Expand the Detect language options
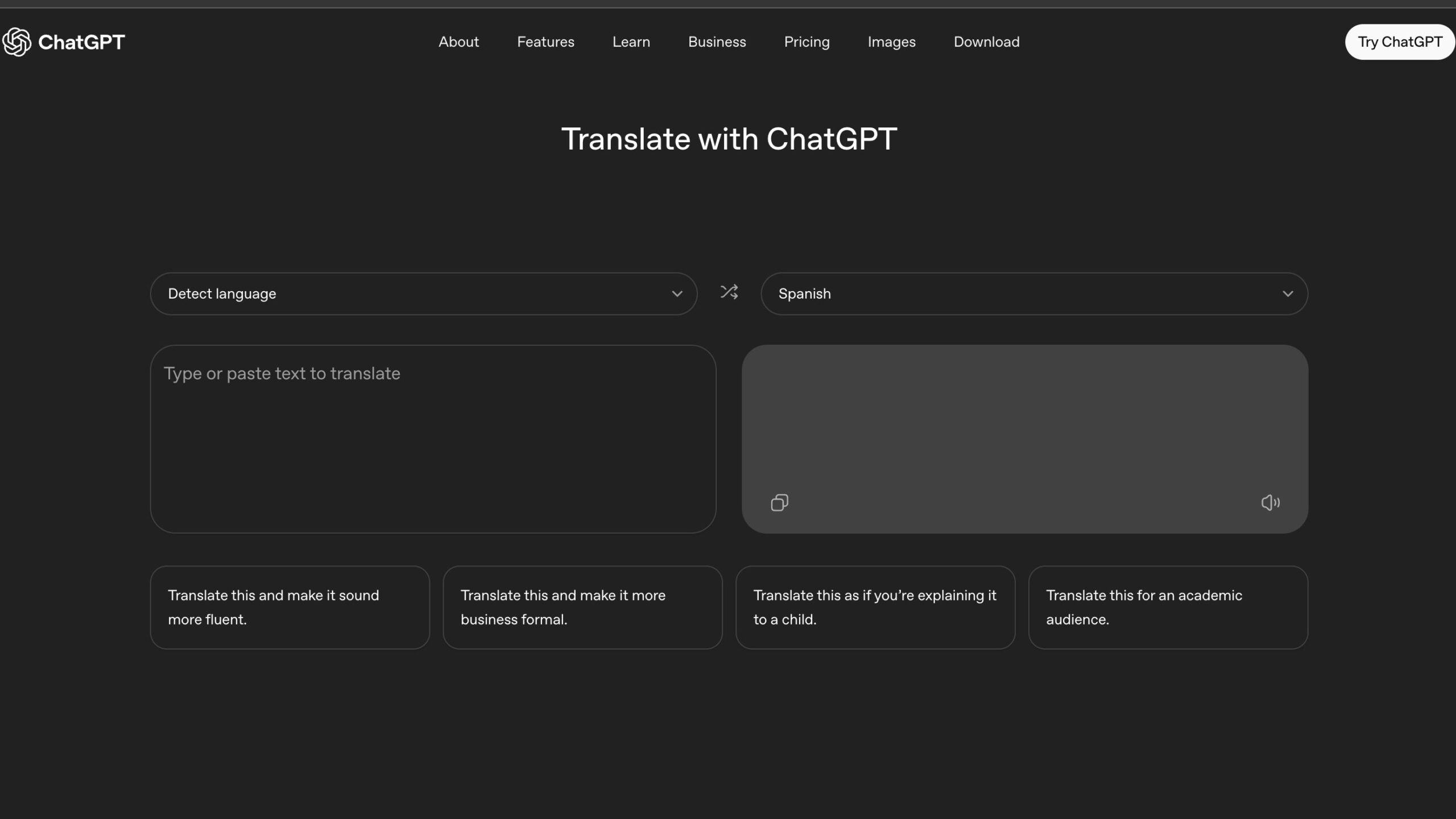This screenshot has width=1456, height=819. coord(423,293)
